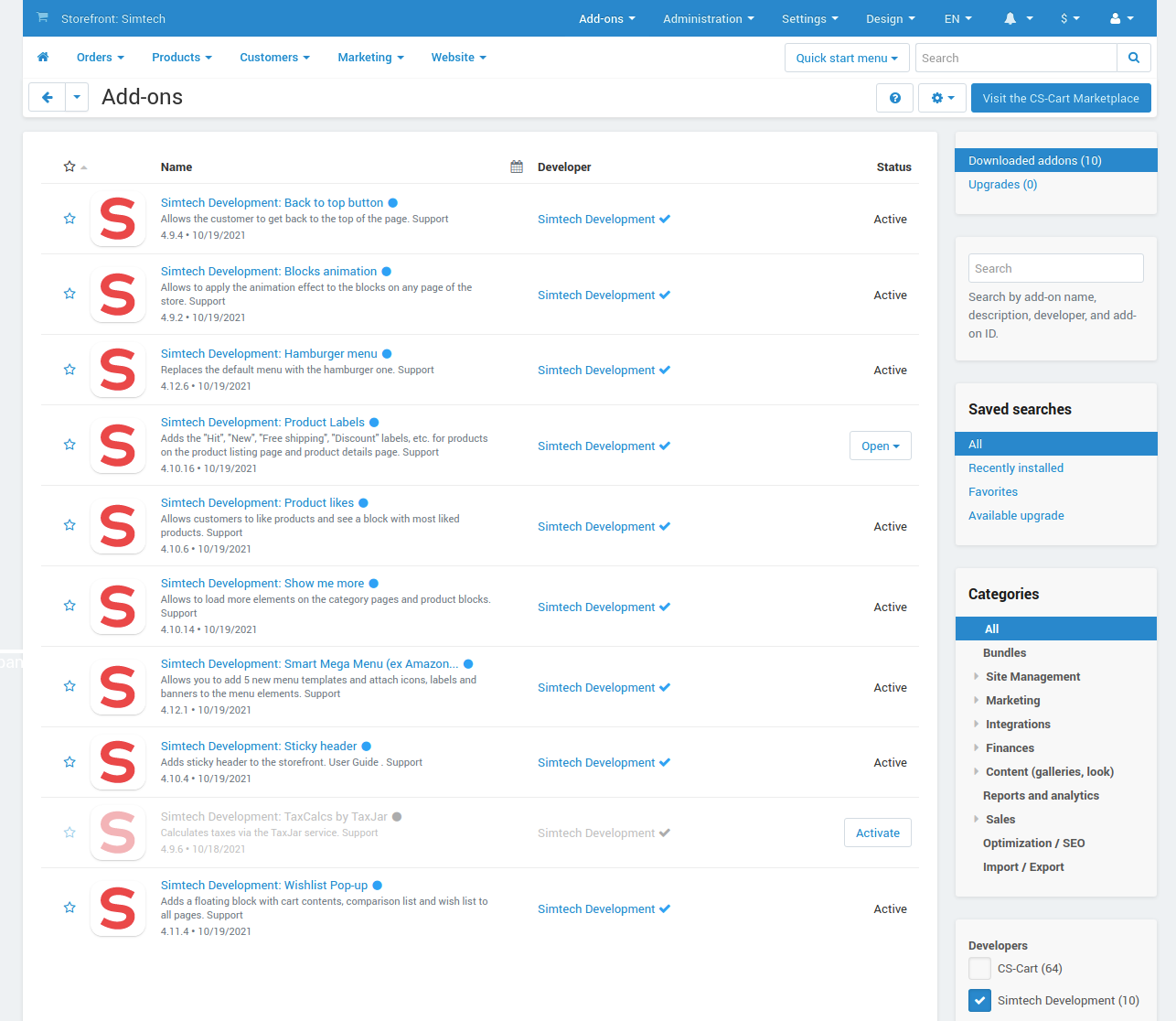The height and width of the screenshot is (1021, 1176).
Task: Favorite the Wishlist Pop-up add-on
Action: (x=69, y=908)
